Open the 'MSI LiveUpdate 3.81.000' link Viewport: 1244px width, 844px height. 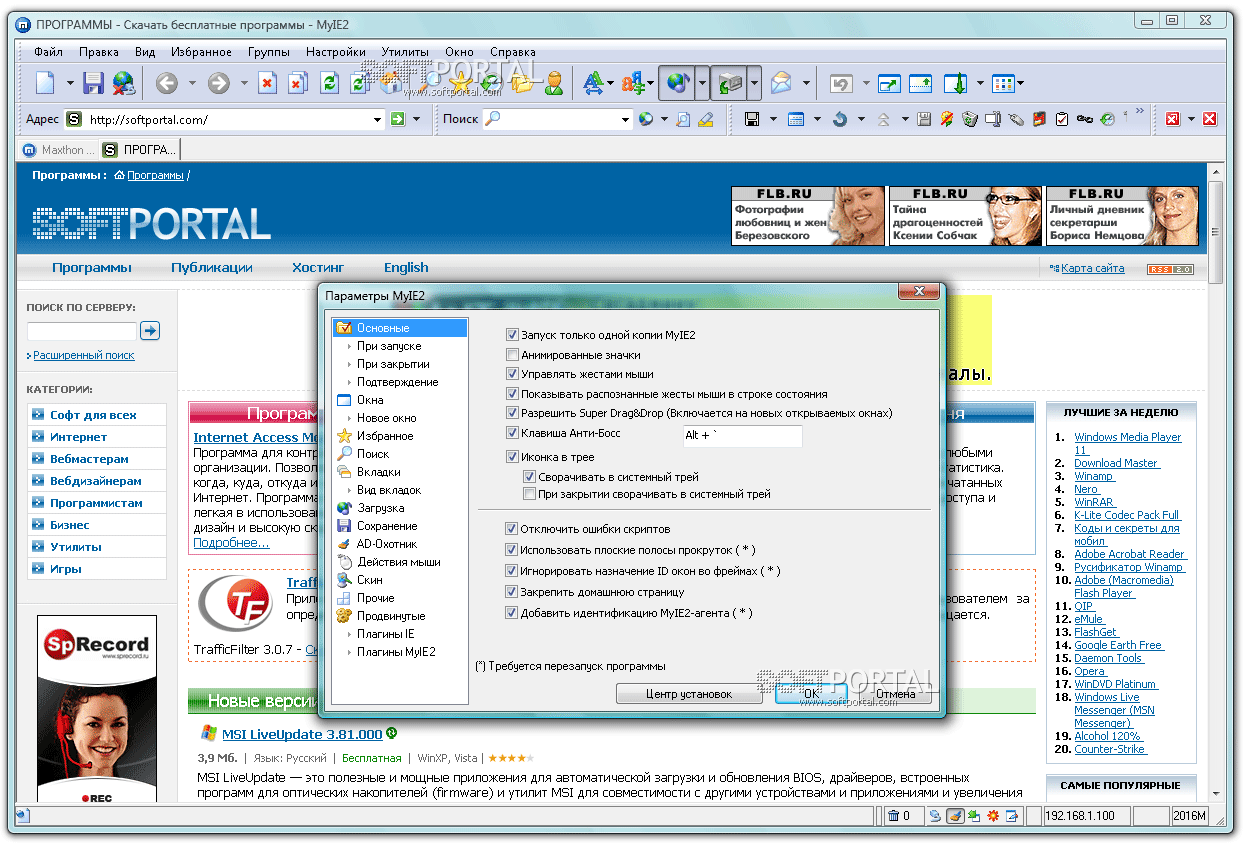point(302,734)
